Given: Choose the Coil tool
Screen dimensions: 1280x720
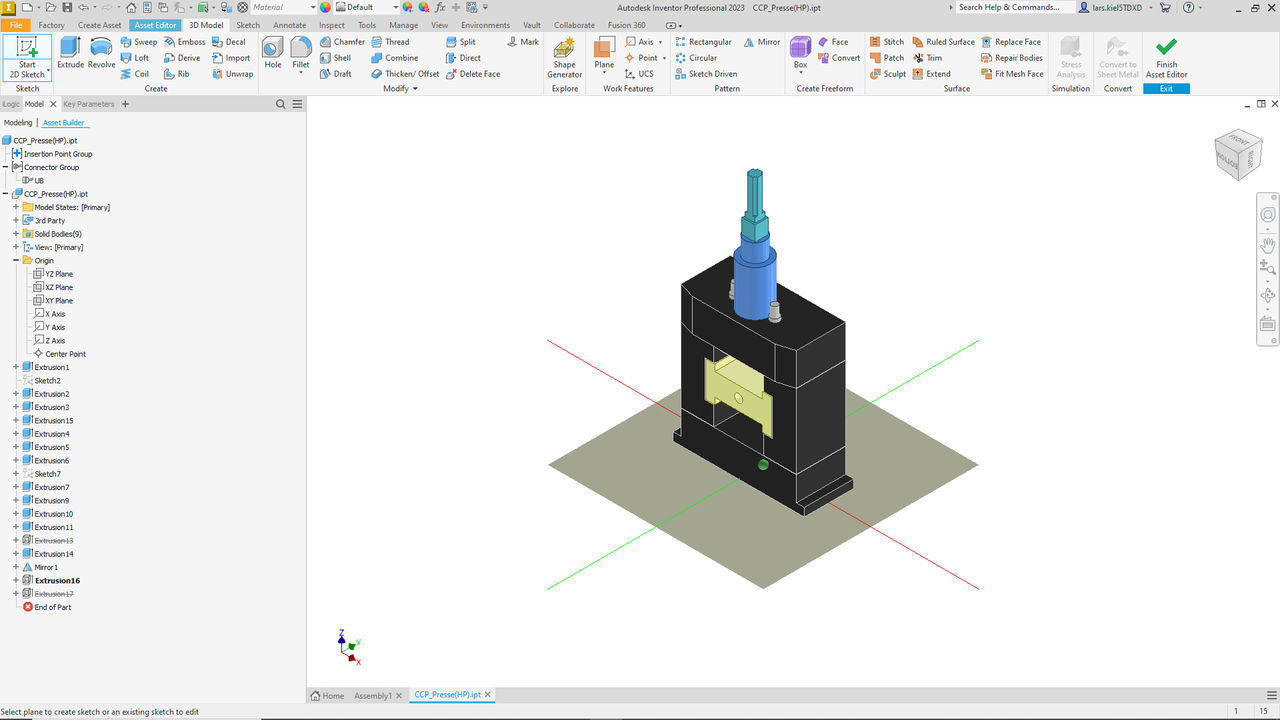Looking at the screenshot, I should [135, 74].
